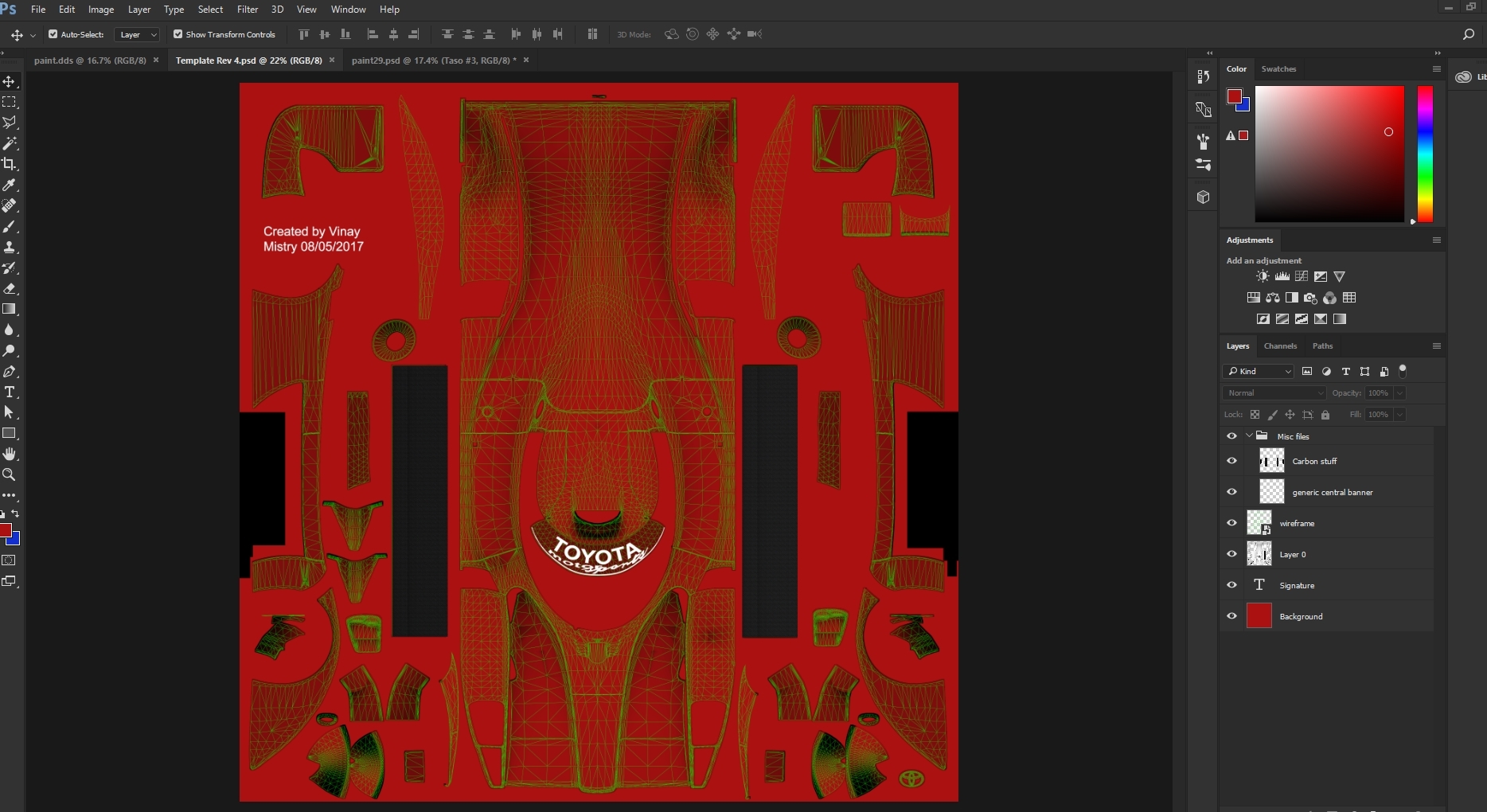1487x812 pixels.
Task: Switch to the Channels tab
Action: point(1280,345)
